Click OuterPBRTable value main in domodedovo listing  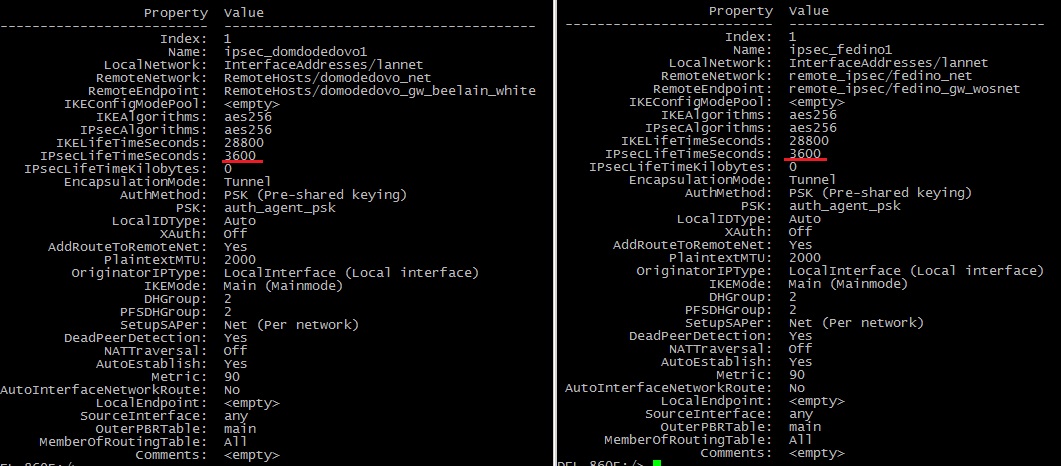240,428
